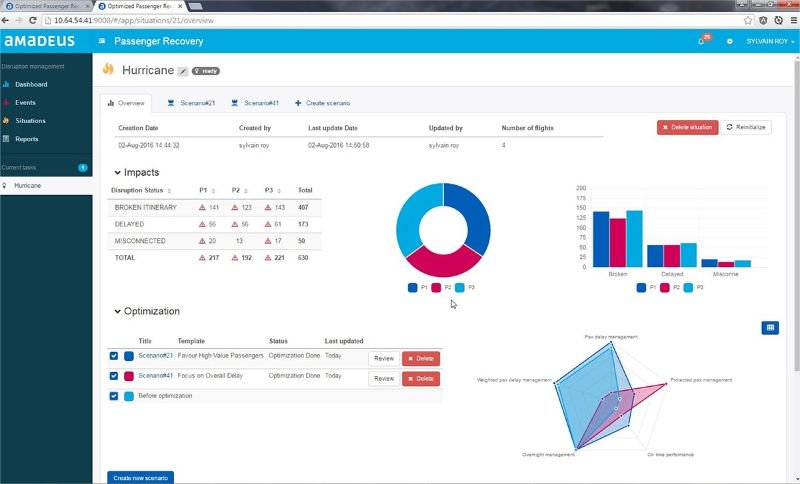Open the Create scenario tab
This screenshot has width=800, height=484.
point(323,103)
